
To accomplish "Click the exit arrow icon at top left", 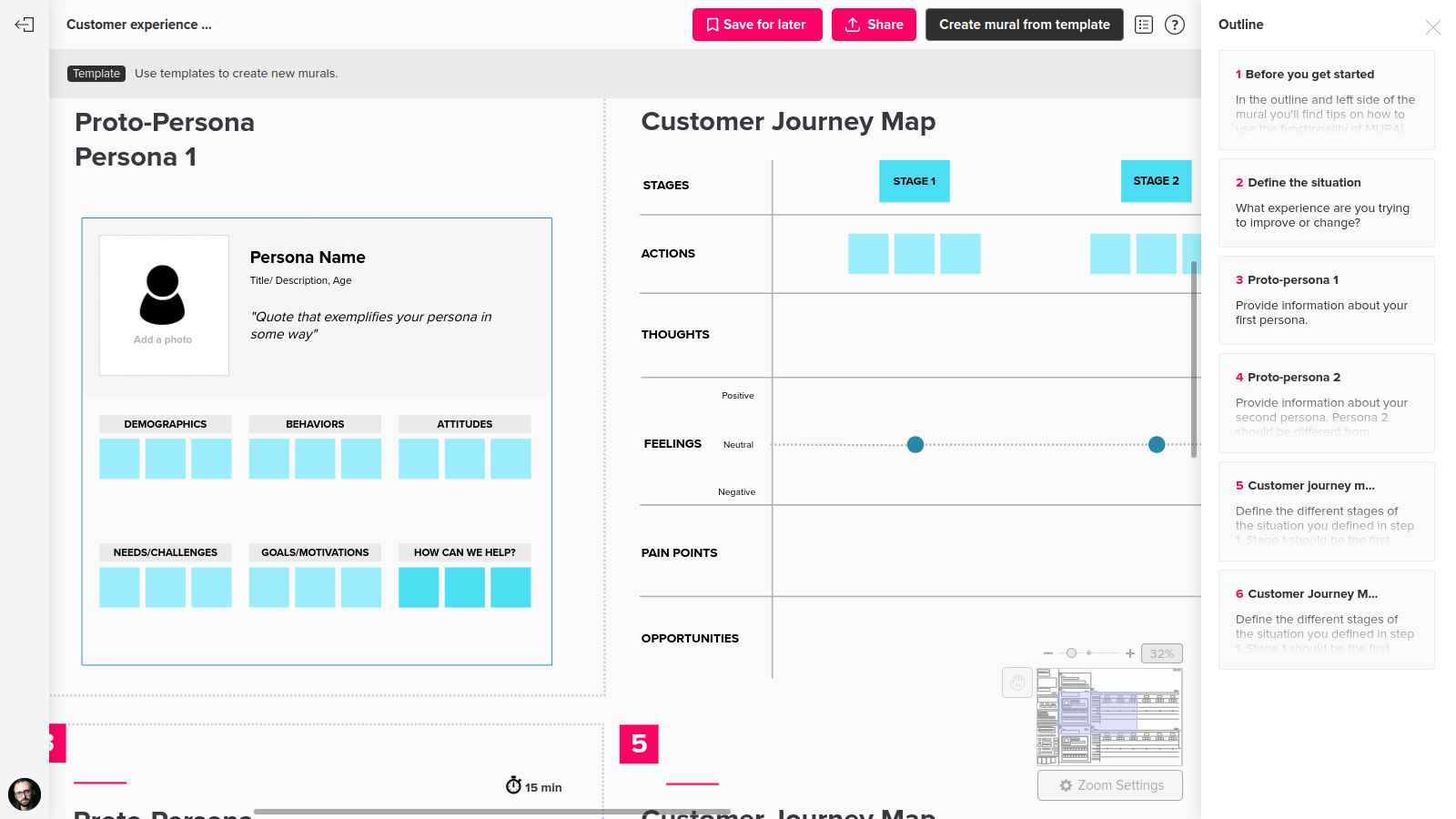I will tap(25, 25).
